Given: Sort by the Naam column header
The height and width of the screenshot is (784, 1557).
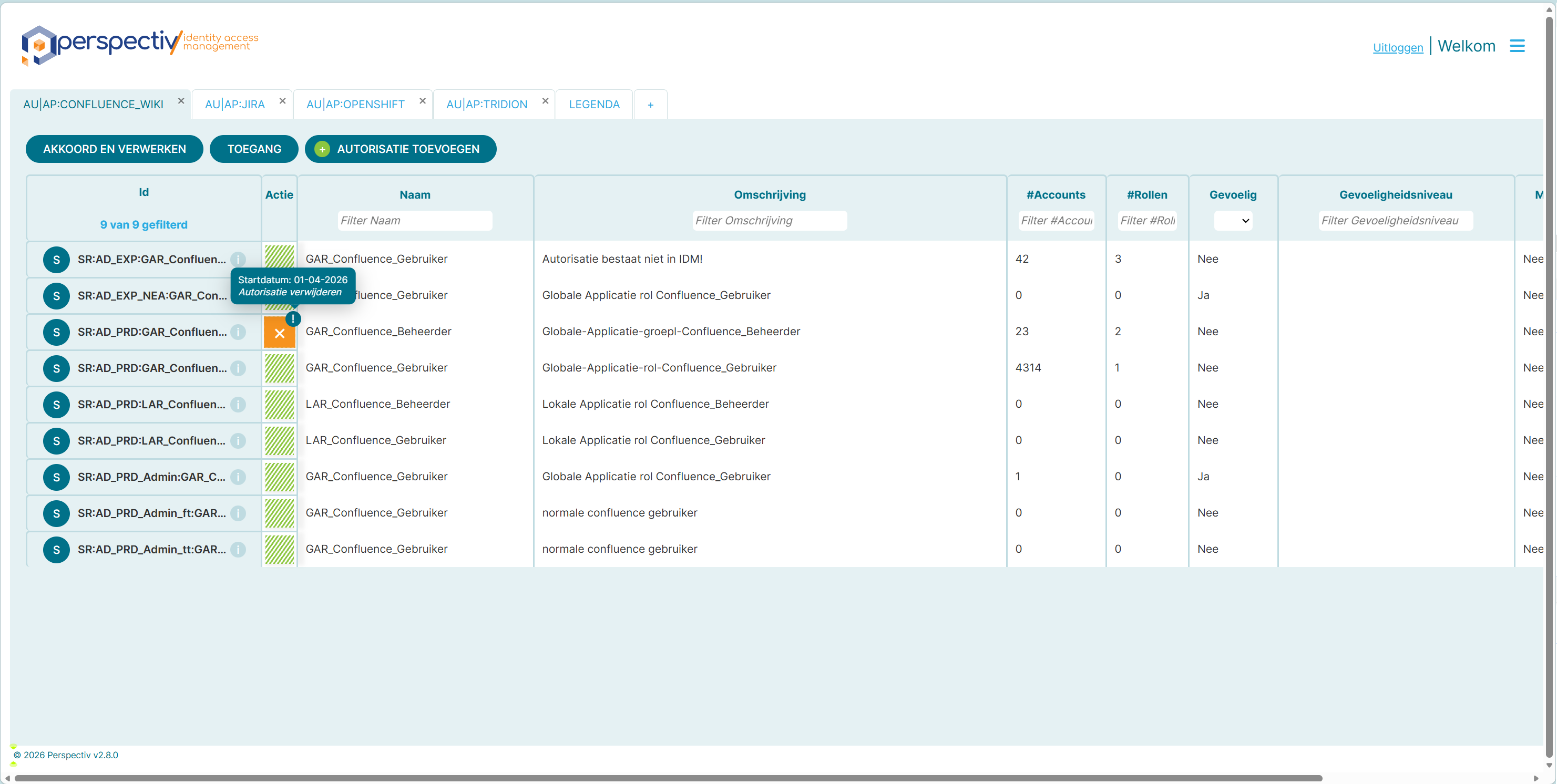Looking at the screenshot, I should click(x=415, y=195).
